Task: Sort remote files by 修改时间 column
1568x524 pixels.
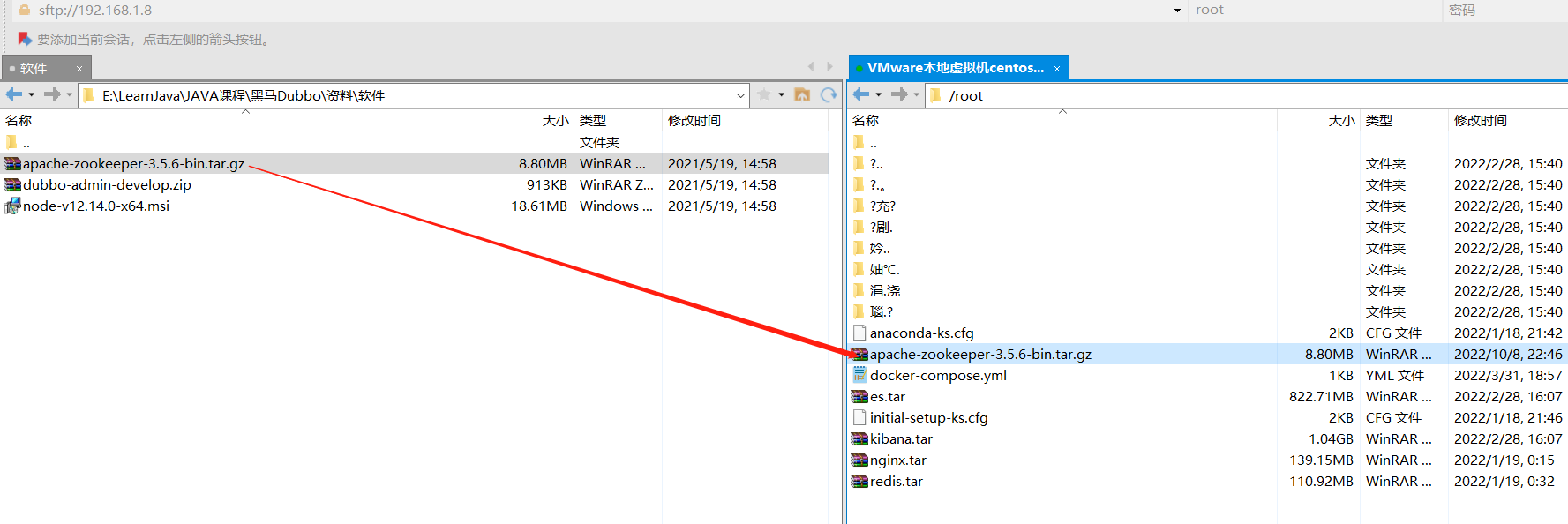Action: point(1481,120)
